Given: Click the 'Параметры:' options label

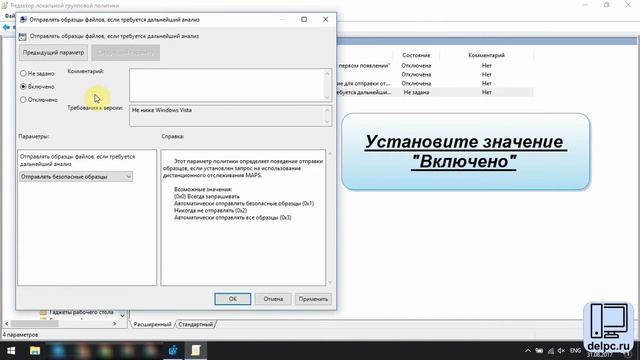Looking at the screenshot, I should (x=33, y=136).
